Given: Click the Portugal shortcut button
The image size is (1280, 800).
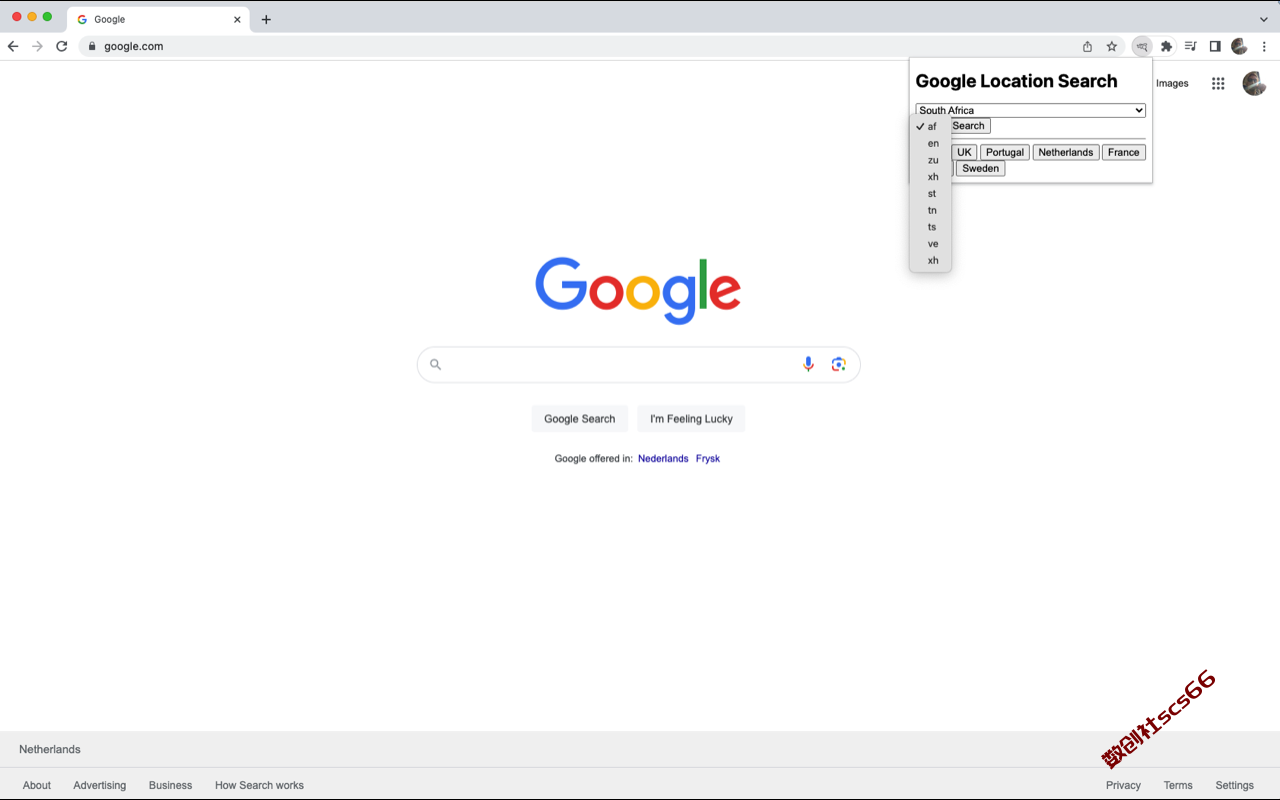Looking at the screenshot, I should (x=1005, y=152).
